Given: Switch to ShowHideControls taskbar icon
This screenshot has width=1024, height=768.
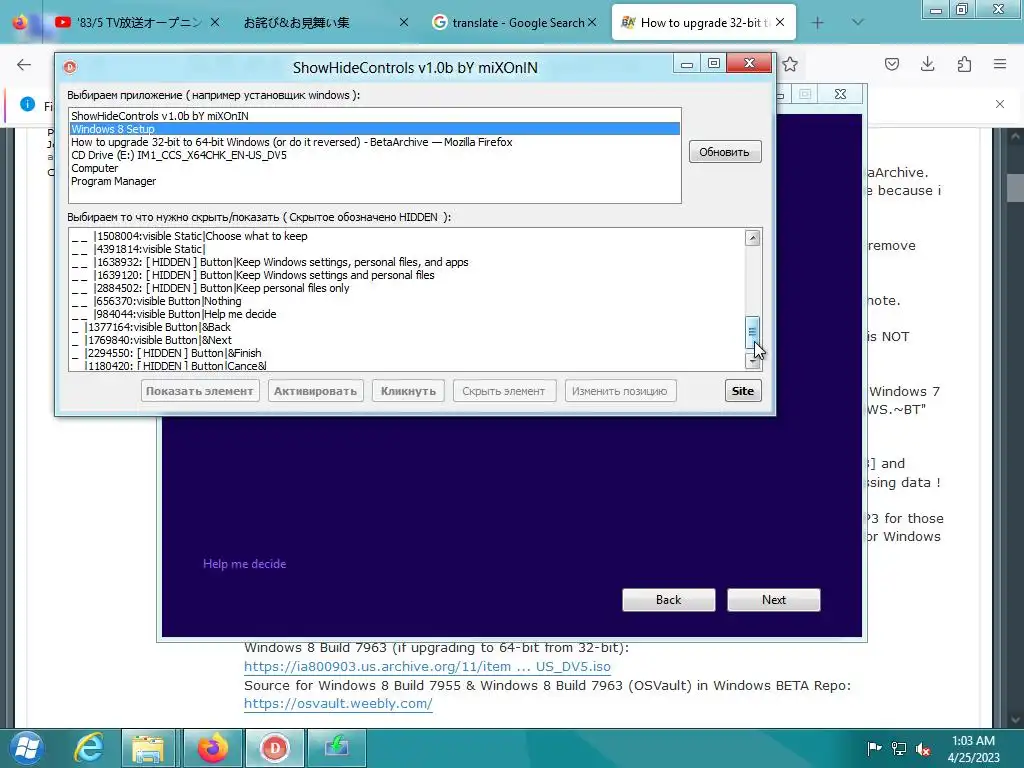Looking at the screenshot, I should 274,748.
